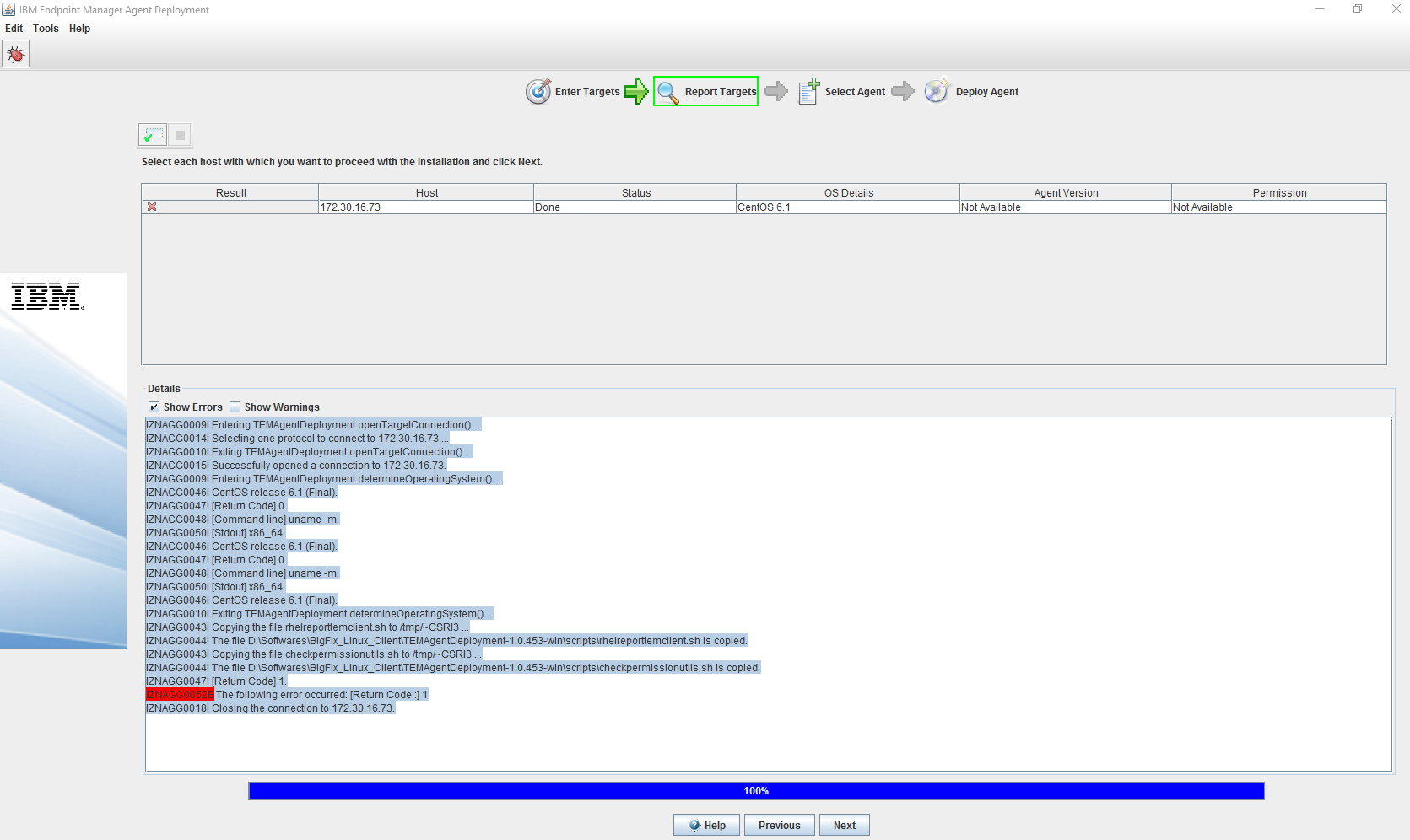
Task: Enable the Show Warnings checkbox
Action: [x=235, y=407]
